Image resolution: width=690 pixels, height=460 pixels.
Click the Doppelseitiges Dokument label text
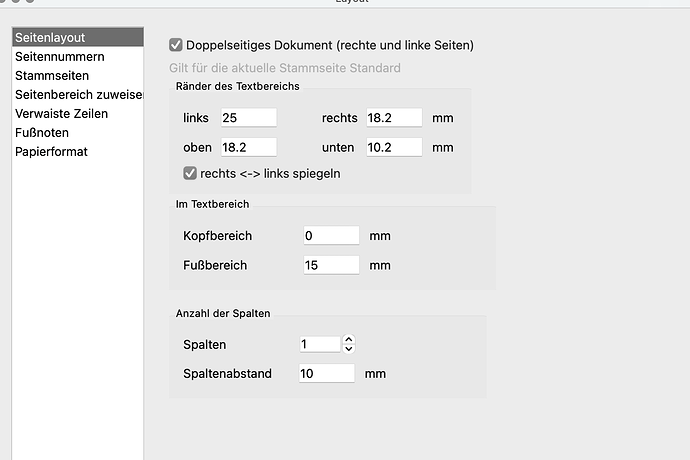[x=330, y=45]
